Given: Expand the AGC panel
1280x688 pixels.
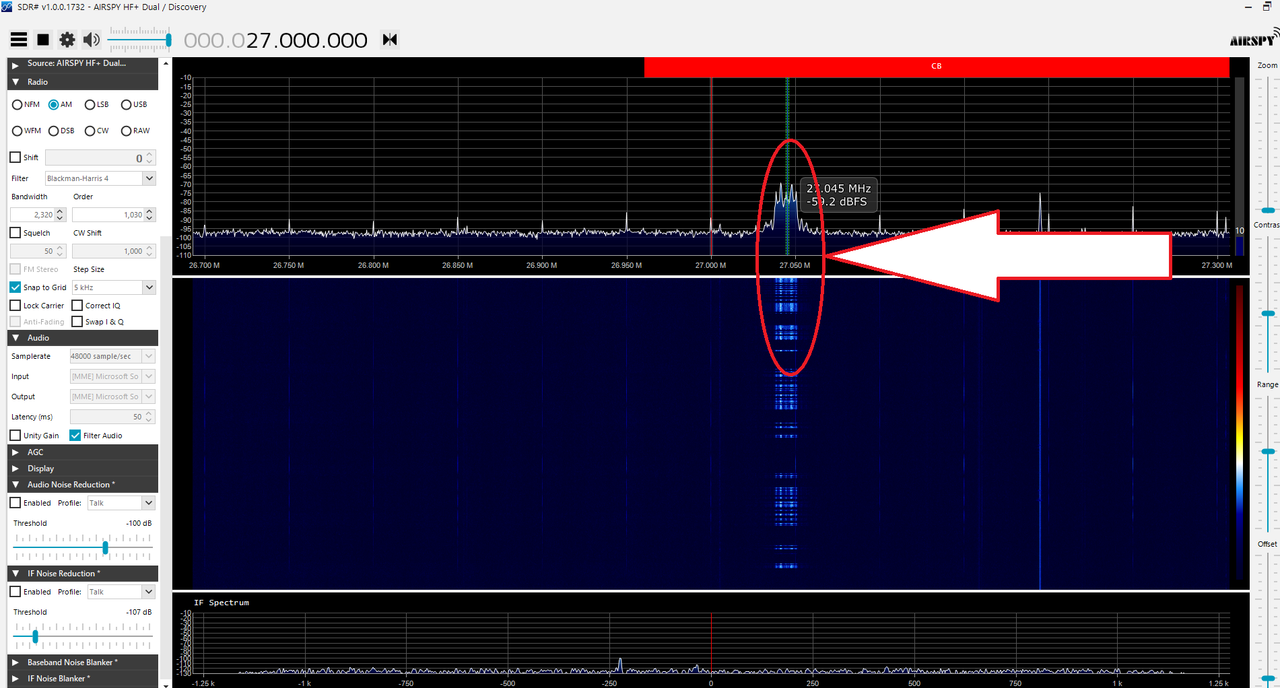Looking at the screenshot, I should tap(83, 452).
